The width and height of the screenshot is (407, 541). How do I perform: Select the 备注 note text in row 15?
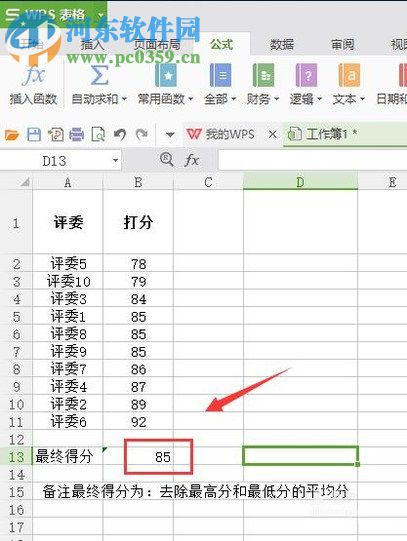coord(195,491)
